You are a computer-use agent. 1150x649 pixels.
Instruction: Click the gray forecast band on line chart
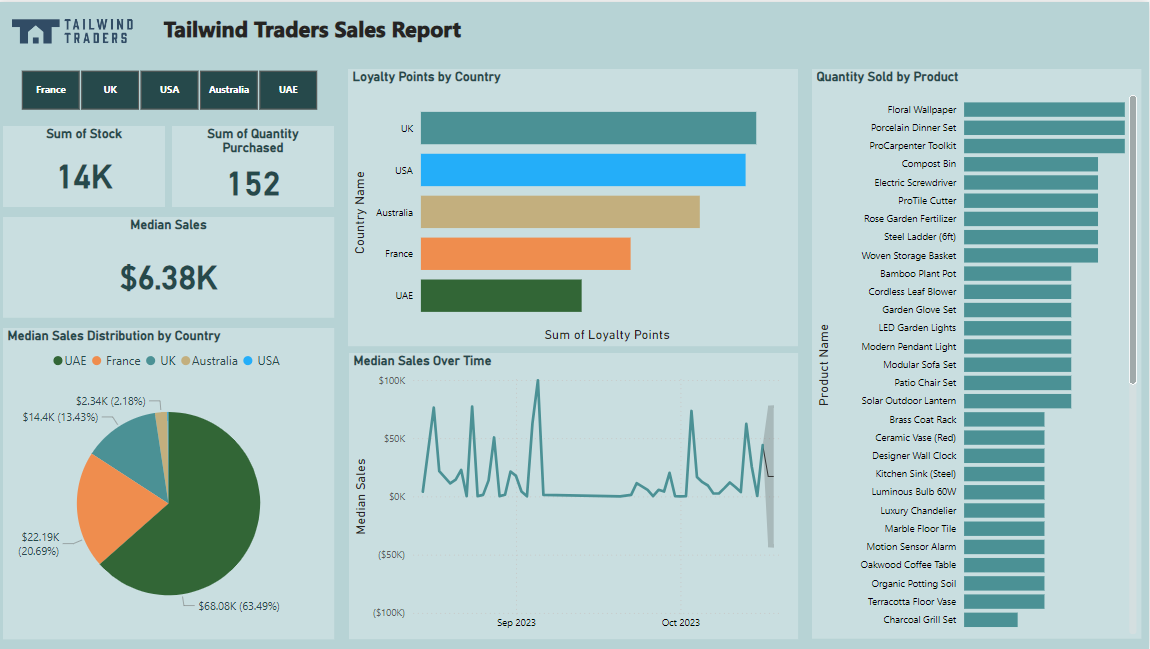[769, 477]
